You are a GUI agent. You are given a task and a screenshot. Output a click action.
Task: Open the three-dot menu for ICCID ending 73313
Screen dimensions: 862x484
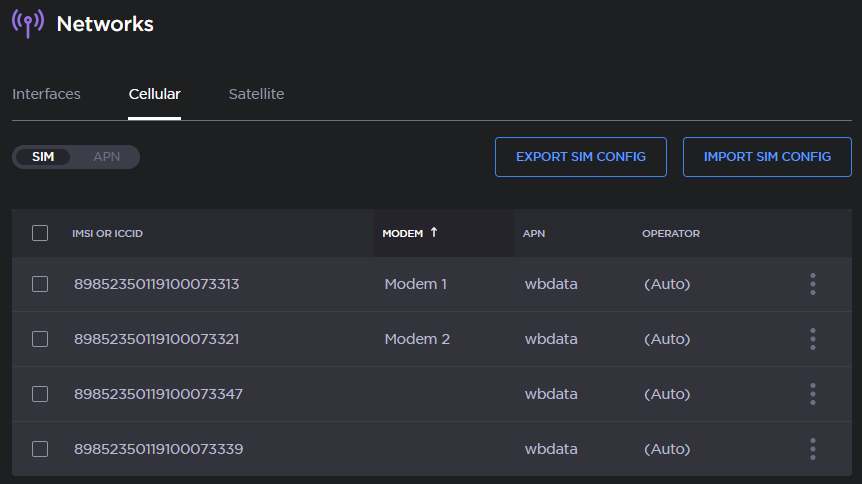(812, 284)
